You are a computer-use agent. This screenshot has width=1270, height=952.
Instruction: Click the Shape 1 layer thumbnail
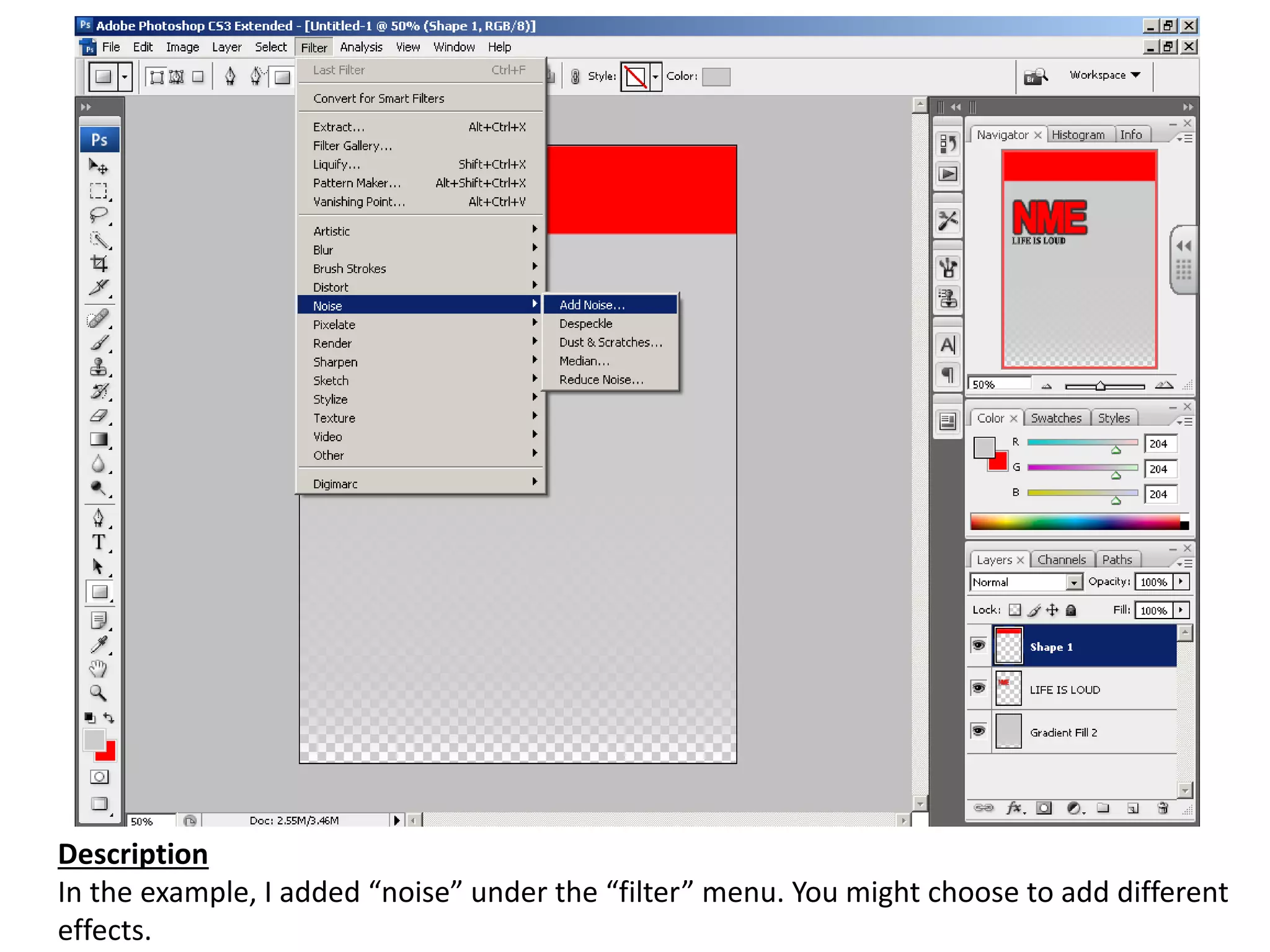[x=1008, y=646]
